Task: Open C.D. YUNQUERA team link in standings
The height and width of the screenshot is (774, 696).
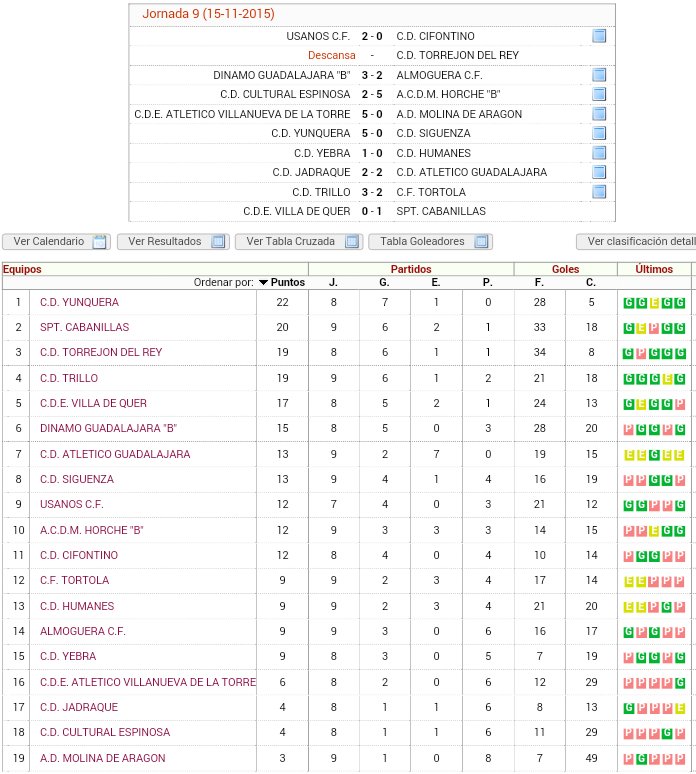Action: tap(79, 302)
